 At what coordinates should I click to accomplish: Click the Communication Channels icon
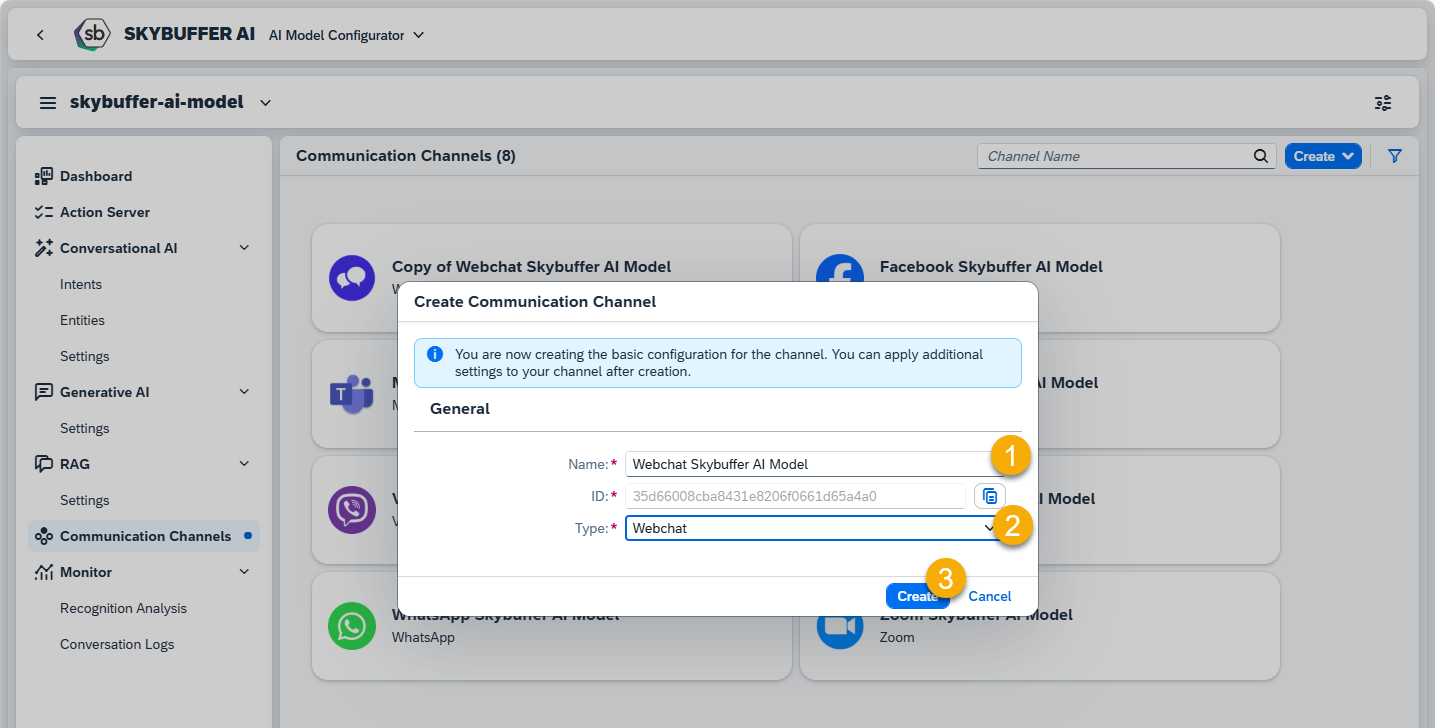click(43, 536)
